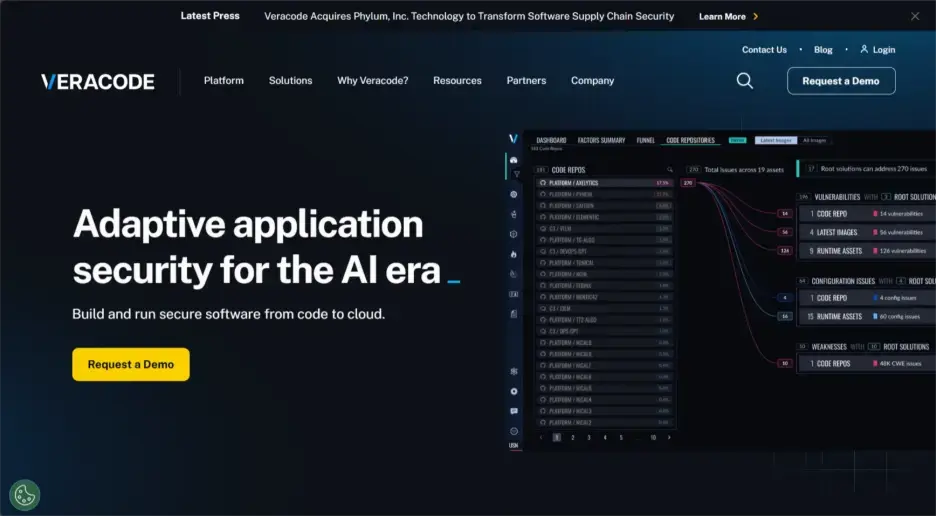
Task: Go to page 2 of code repos
Action: tap(573, 437)
